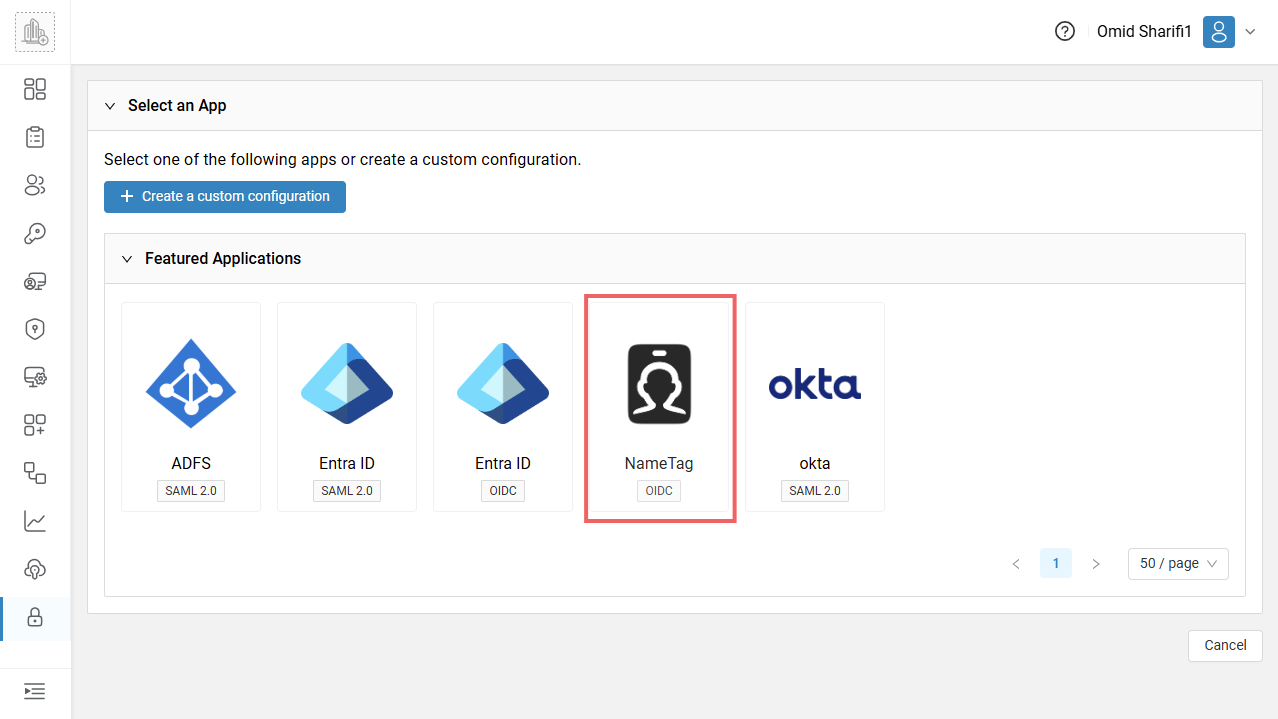
Task: Select the padlock icon in the sidebar
Action: tap(35, 618)
